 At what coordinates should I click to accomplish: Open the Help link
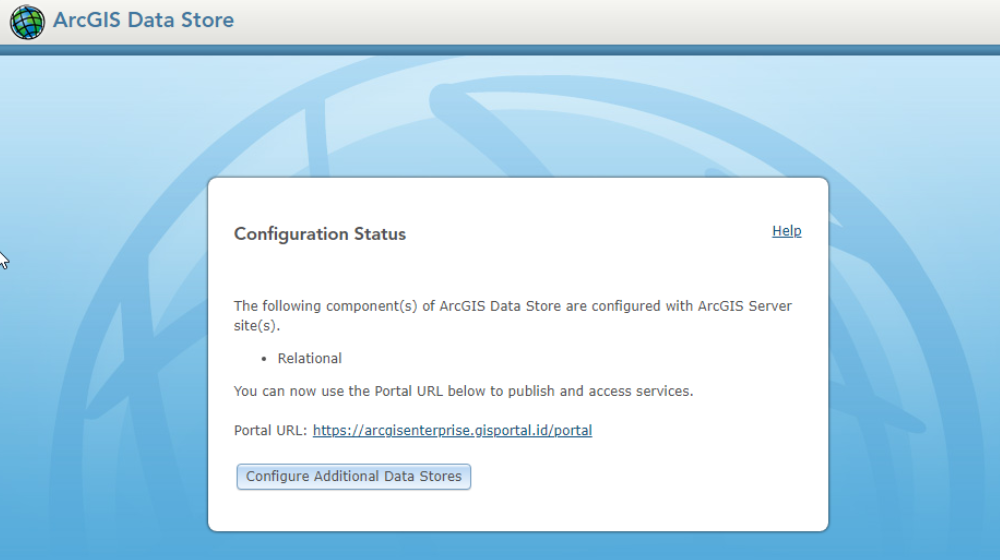tap(786, 231)
